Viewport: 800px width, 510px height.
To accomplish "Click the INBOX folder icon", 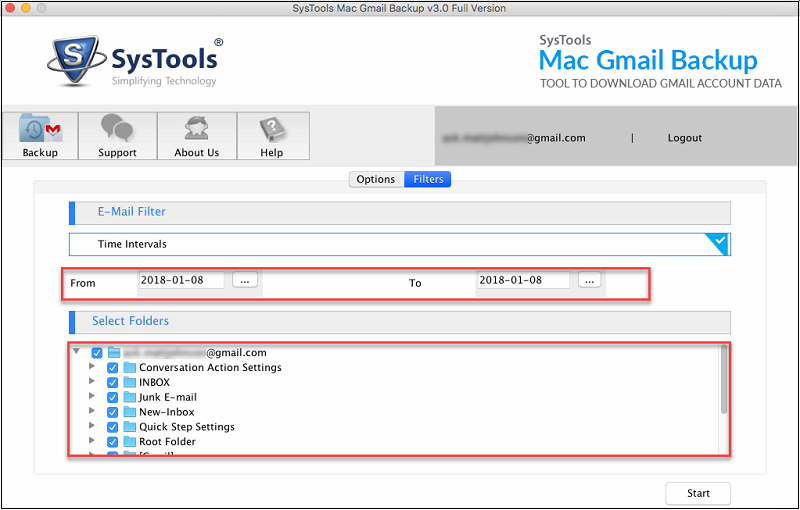I will click(x=130, y=382).
